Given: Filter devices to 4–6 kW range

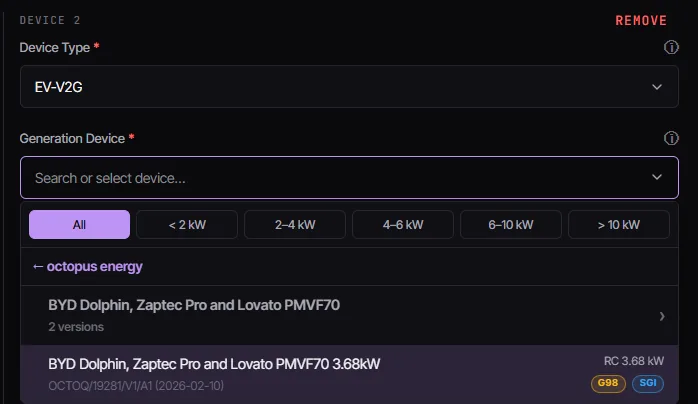Looking at the screenshot, I should 403,225.
